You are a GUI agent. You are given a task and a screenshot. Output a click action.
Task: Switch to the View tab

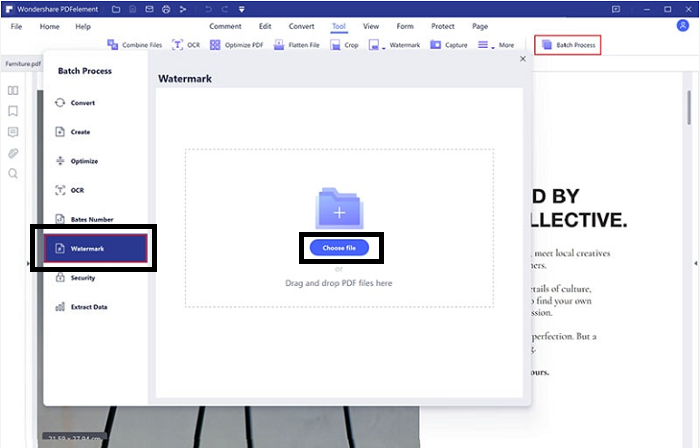371,26
